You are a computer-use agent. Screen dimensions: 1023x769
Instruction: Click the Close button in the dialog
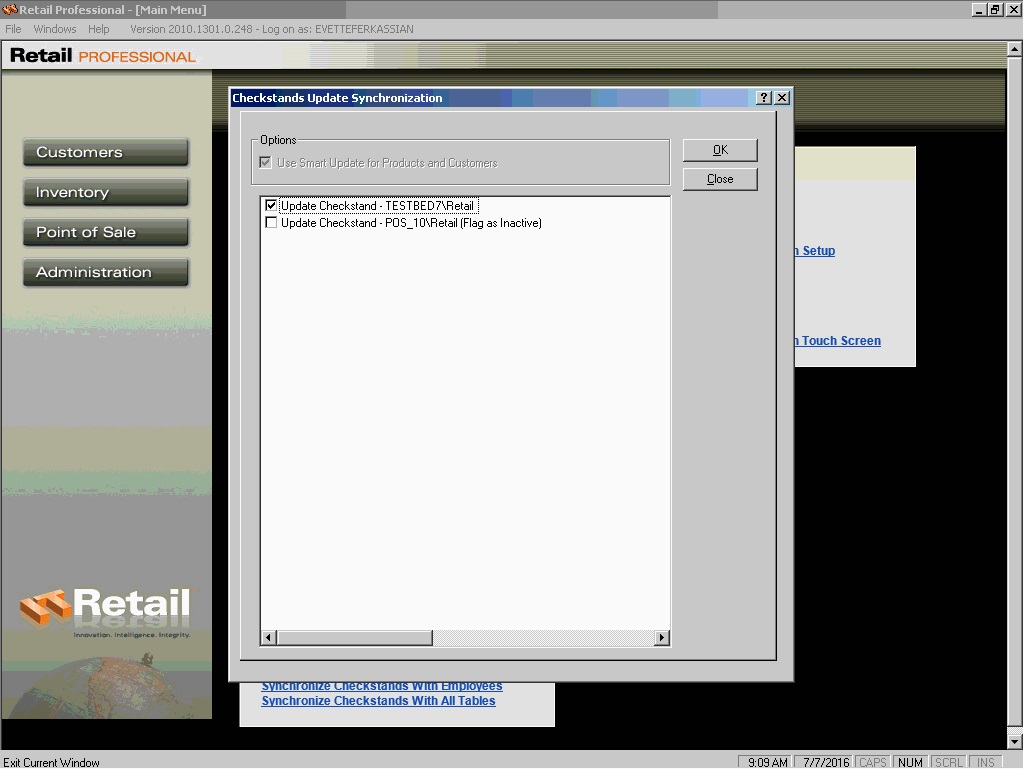tap(720, 179)
